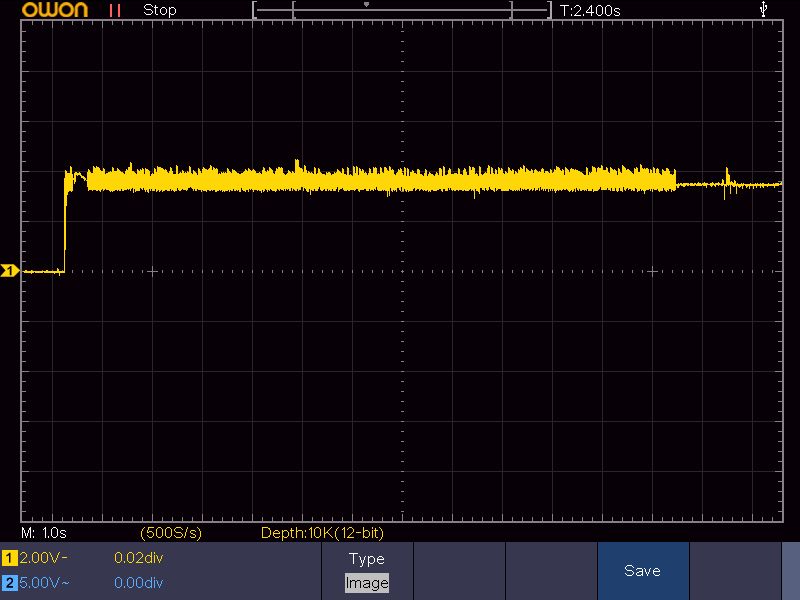Screen dimensions: 800x600
Task: Toggle channel 1 coupling at 2.00V readout
Action: pos(44,558)
